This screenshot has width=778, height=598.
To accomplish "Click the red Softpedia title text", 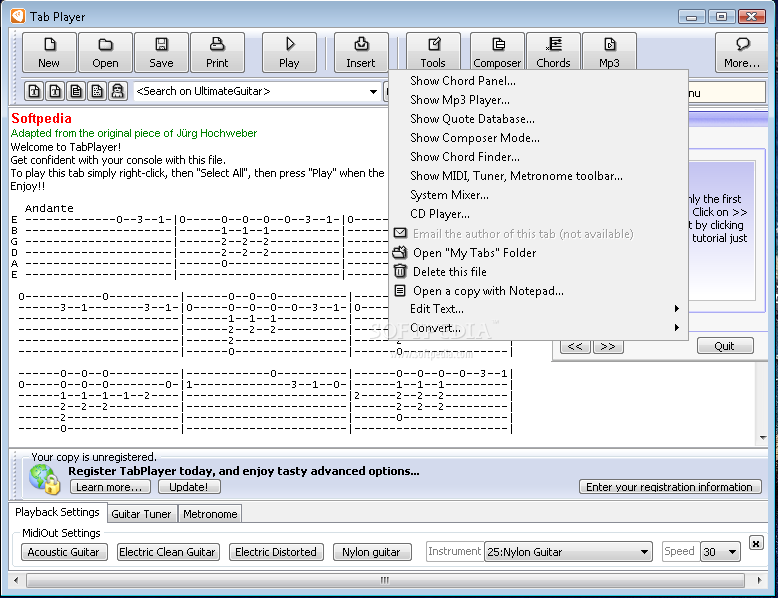I will click(41, 119).
